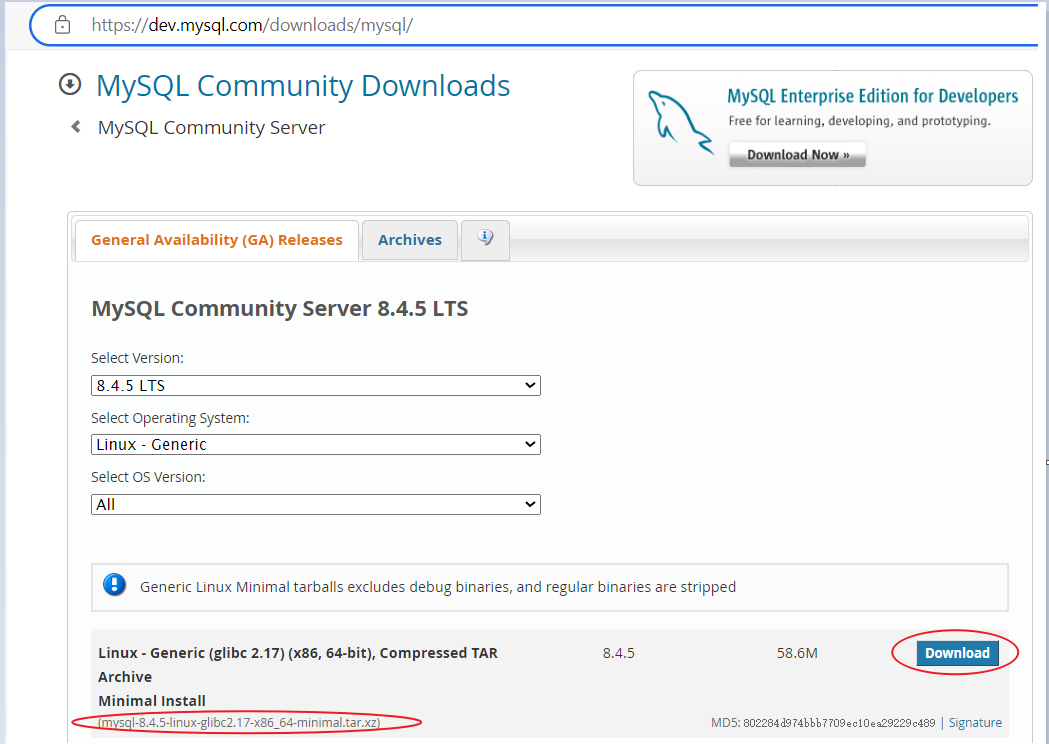This screenshot has height=744, width=1049.
Task: Click the MySQL dolphin logo in banner
Action: click(679, 122)
